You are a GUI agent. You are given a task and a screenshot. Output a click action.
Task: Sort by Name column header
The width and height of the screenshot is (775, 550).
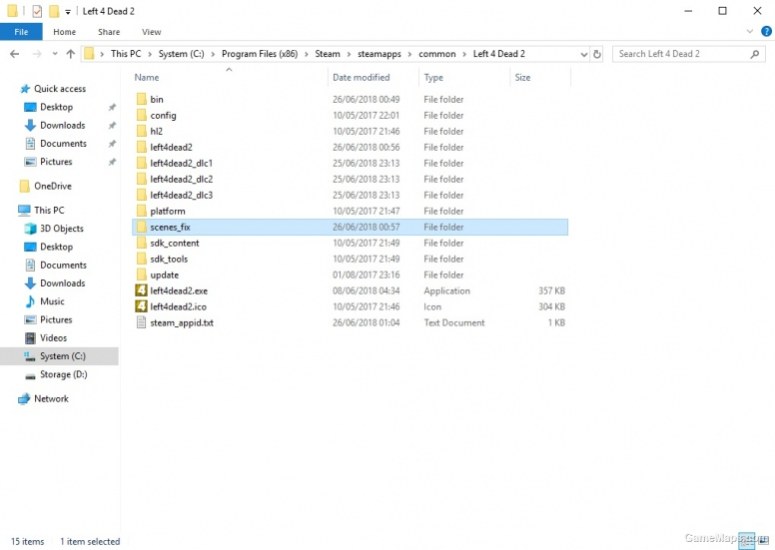point(147,78)
